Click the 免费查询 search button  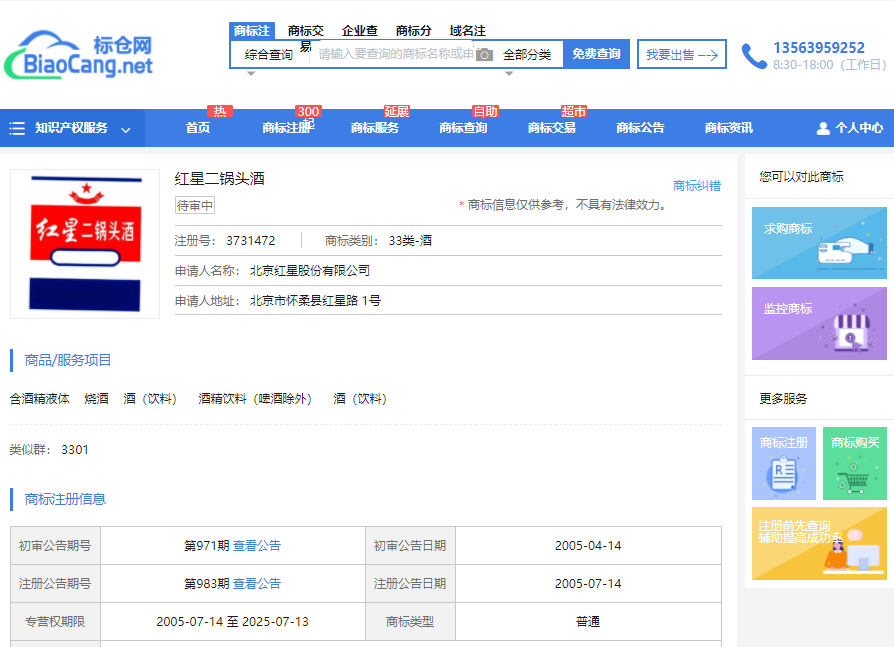[596, 54]
